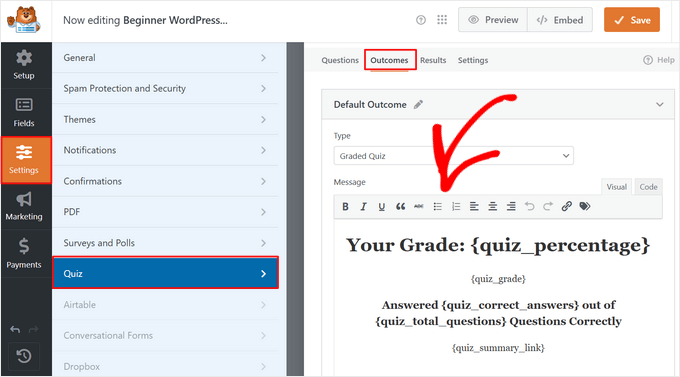Rename Default Outcome with the pencil icon
This screenshot has width=680, height=377.
point(418,105)
